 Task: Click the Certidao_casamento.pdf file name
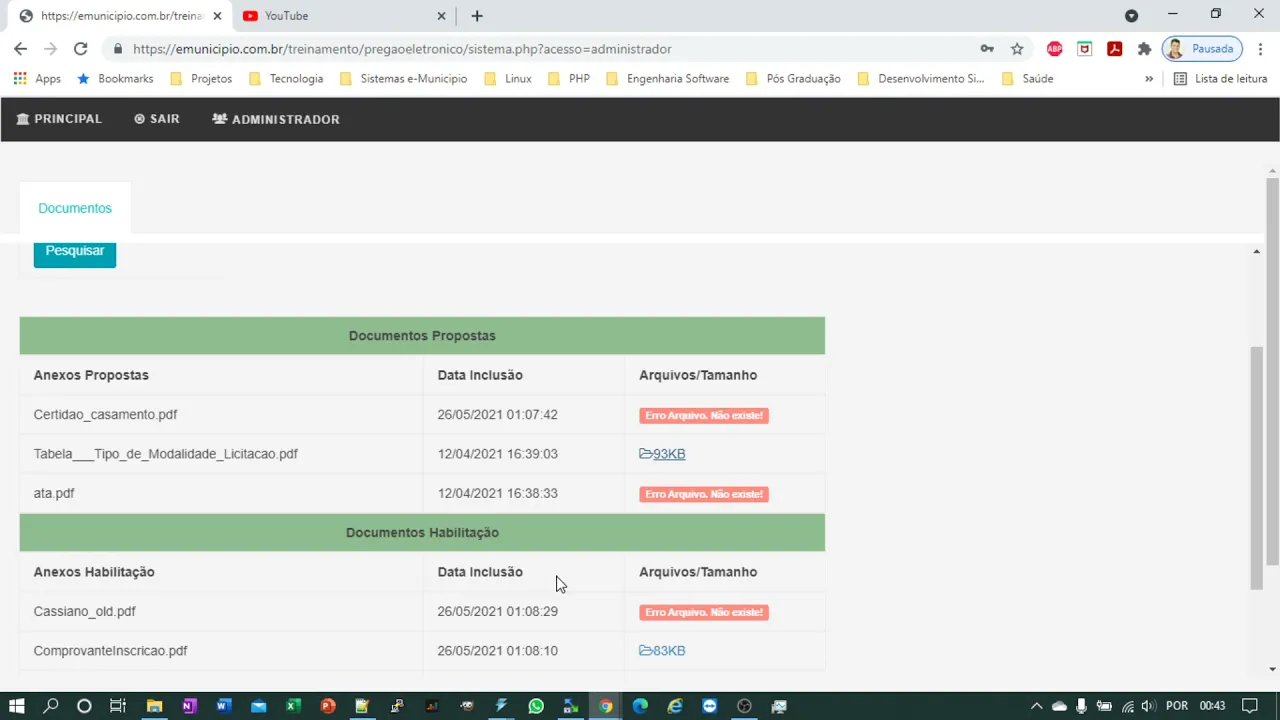click(x=105, y=415)
